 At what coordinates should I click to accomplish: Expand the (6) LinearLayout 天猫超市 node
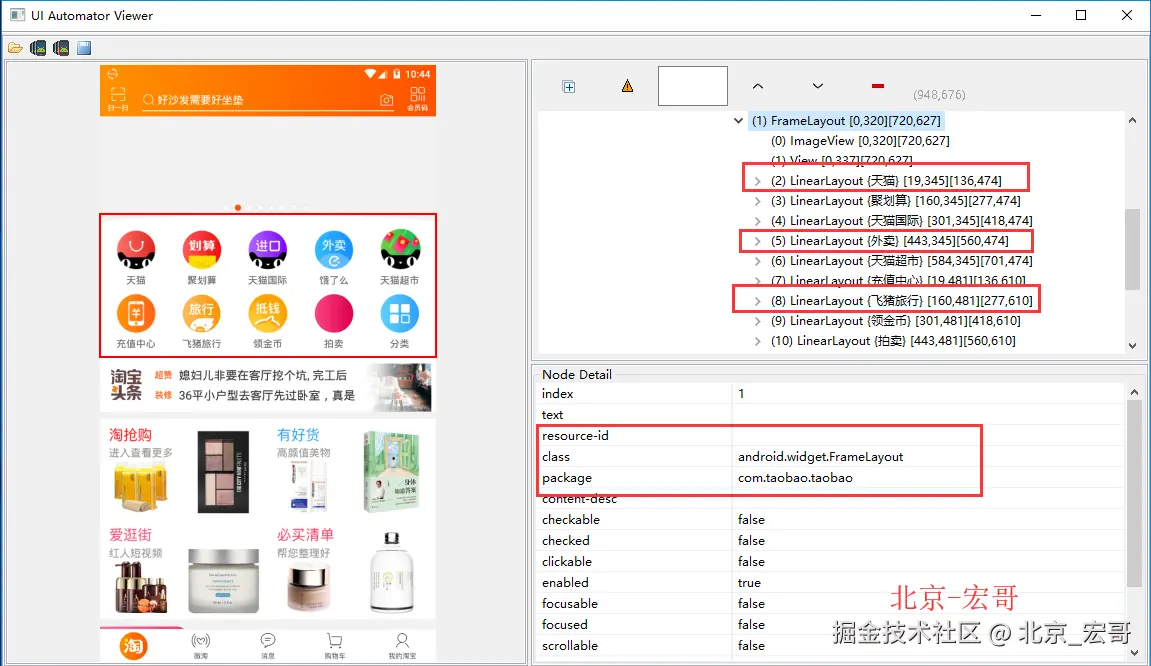[x=758, y=261]
